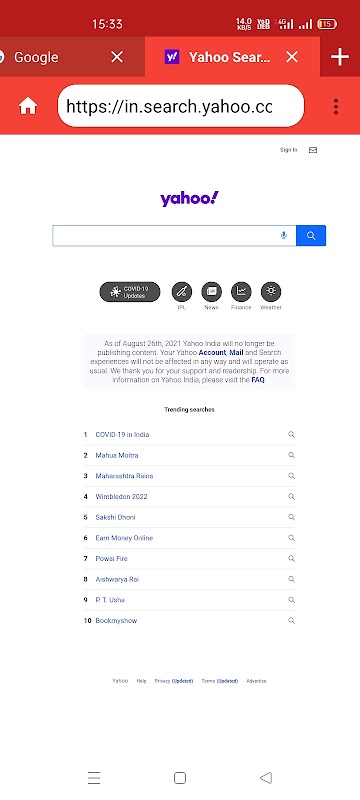The image size is (360, 800).
Task: Open the browser three-dot menu
Action: [336, 106]
